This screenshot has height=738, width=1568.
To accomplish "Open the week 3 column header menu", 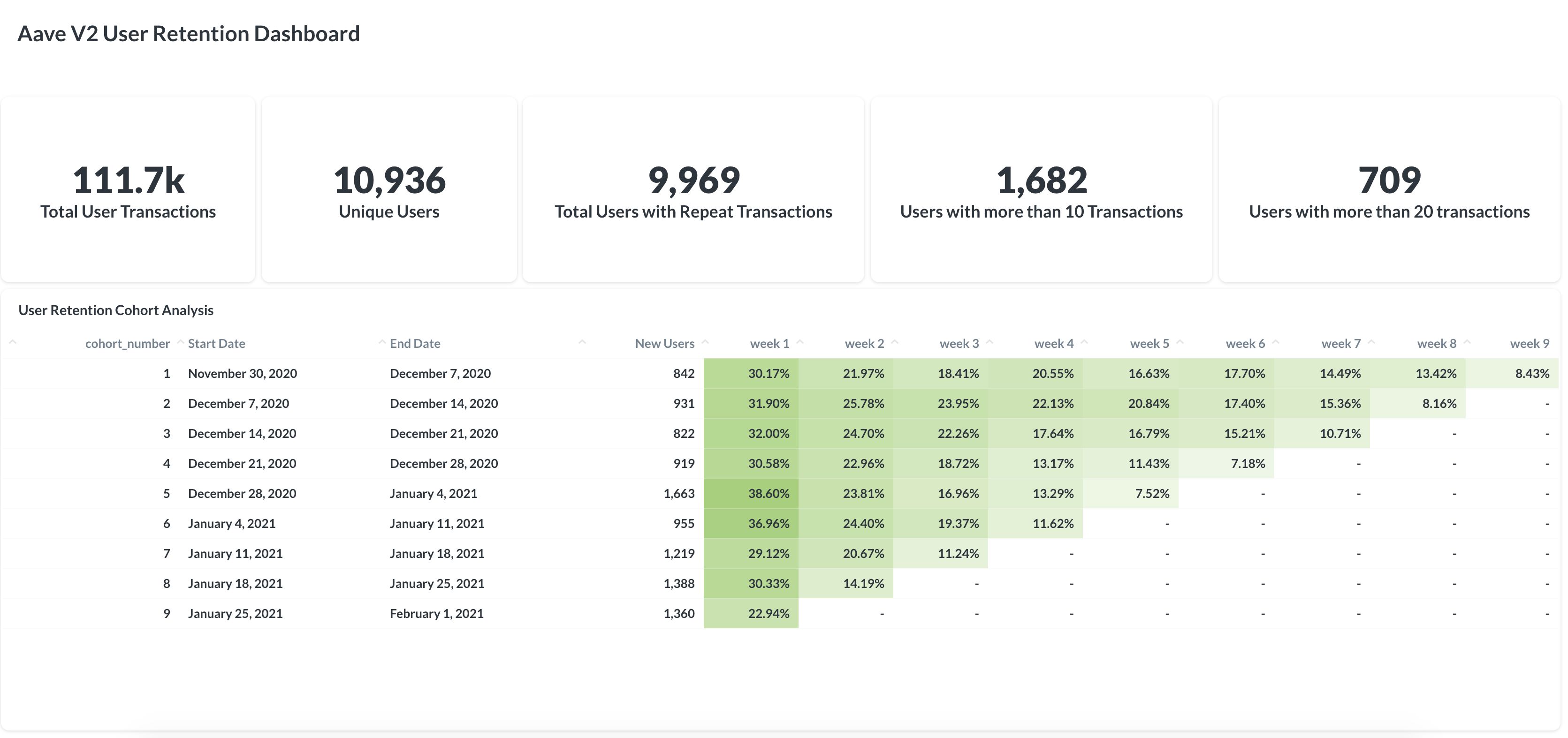I will click(x=959, y=344).
